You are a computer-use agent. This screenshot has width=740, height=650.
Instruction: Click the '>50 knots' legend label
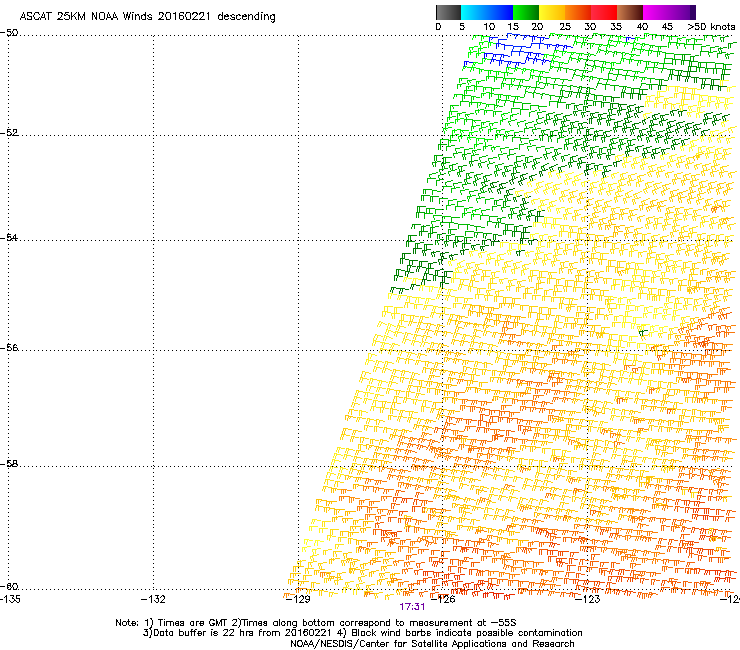[x=711, y=27]
